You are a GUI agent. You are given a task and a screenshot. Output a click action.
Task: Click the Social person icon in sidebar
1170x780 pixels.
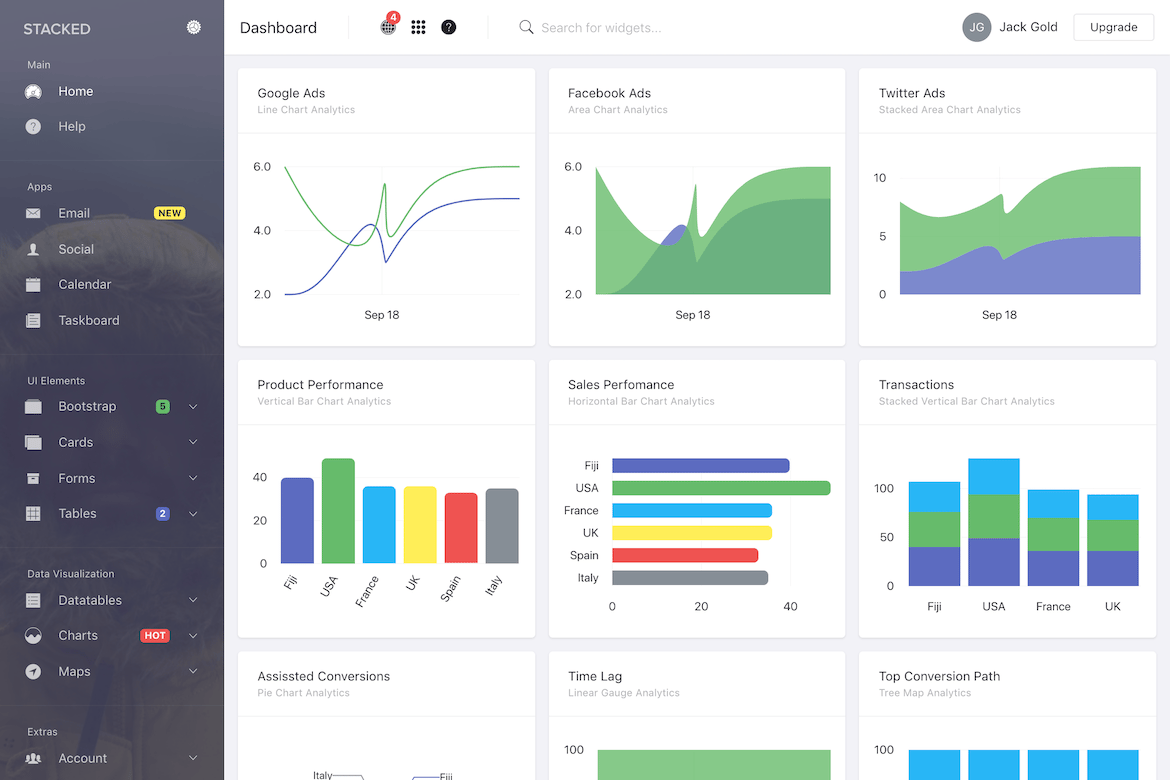click(34, 249)
